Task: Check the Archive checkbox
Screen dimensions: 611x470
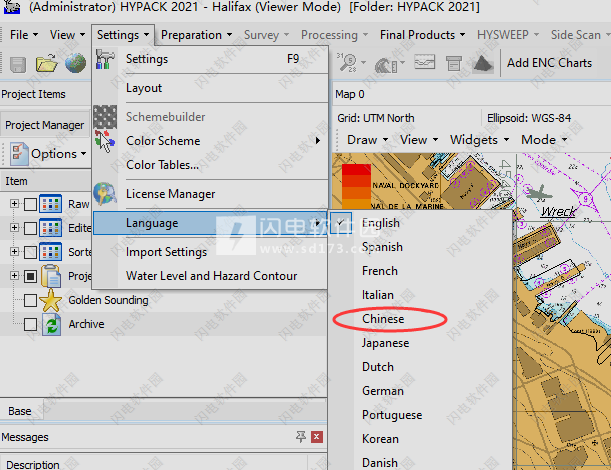Action: point(30,324)
